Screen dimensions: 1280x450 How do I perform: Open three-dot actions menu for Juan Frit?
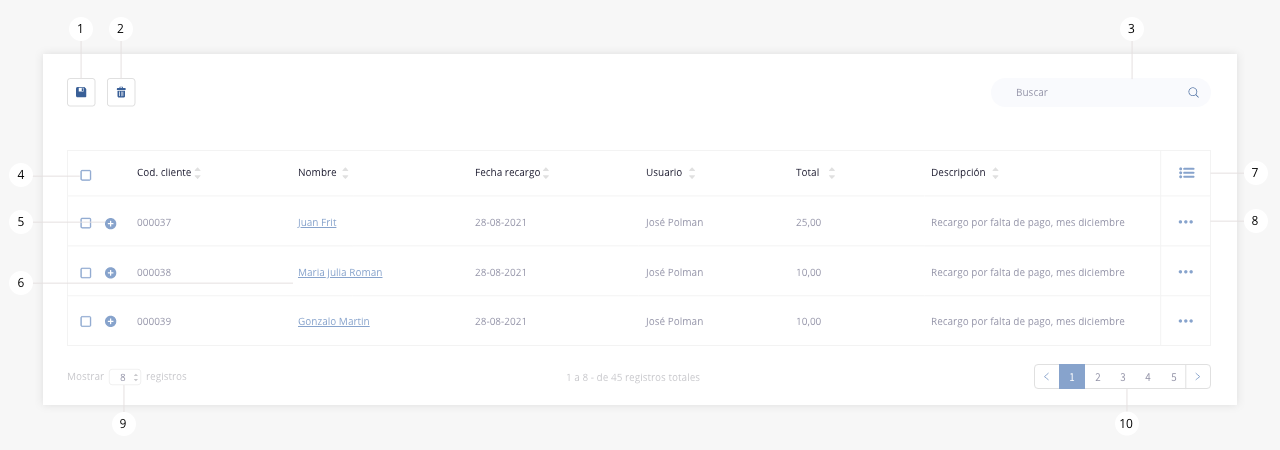1186,222
